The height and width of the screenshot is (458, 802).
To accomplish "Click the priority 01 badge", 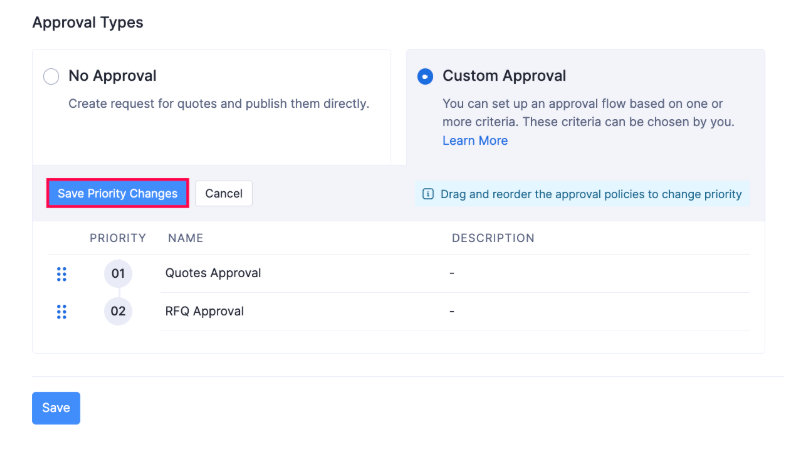I will (118, 273).
